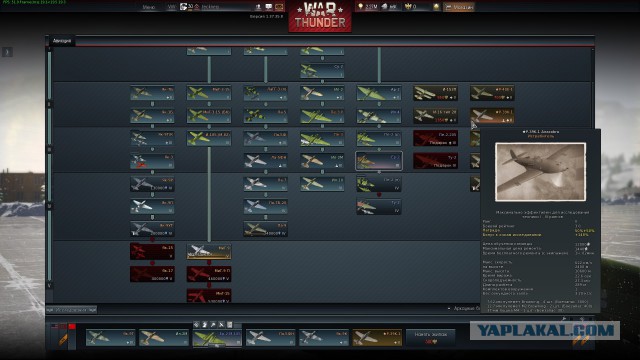
Task: Select the premium И-153П biplane card
Action: click(x=436, y=93)
